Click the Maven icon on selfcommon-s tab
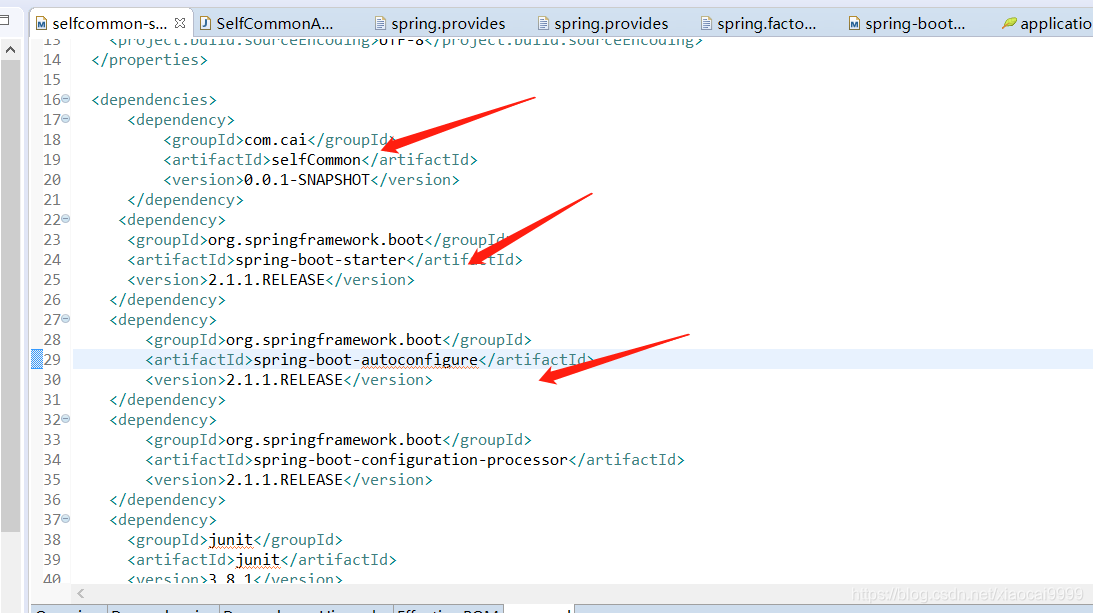Screen dimensions: 1093x613 41,22
